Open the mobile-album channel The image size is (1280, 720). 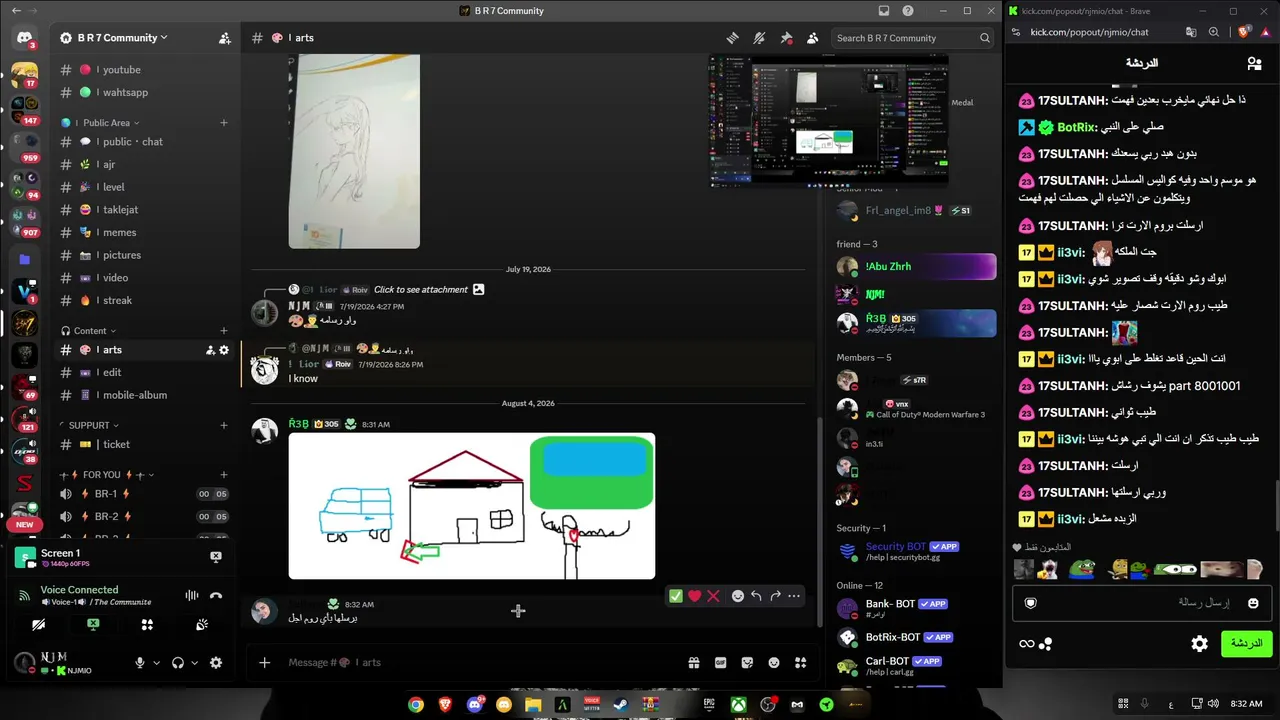(x=145, y=395)
